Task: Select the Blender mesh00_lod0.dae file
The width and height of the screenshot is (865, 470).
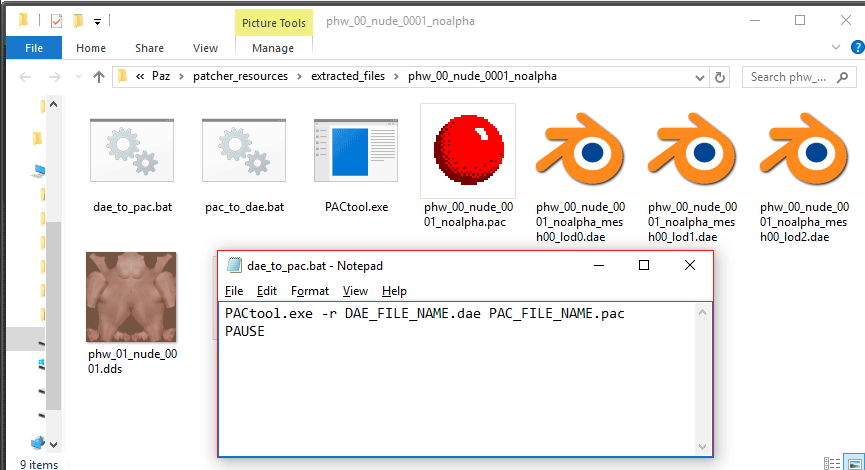Action: (580, 152)
